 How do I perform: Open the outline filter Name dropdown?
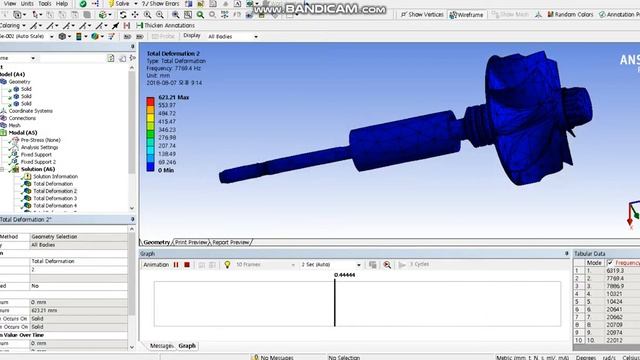click(x=33, y=58)
